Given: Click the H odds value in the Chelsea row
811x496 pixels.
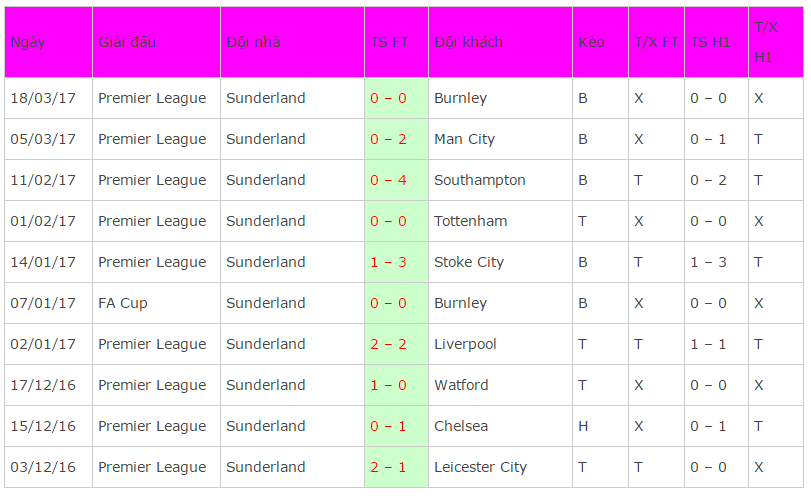Looking at the screenshot, I should (583, 426).
